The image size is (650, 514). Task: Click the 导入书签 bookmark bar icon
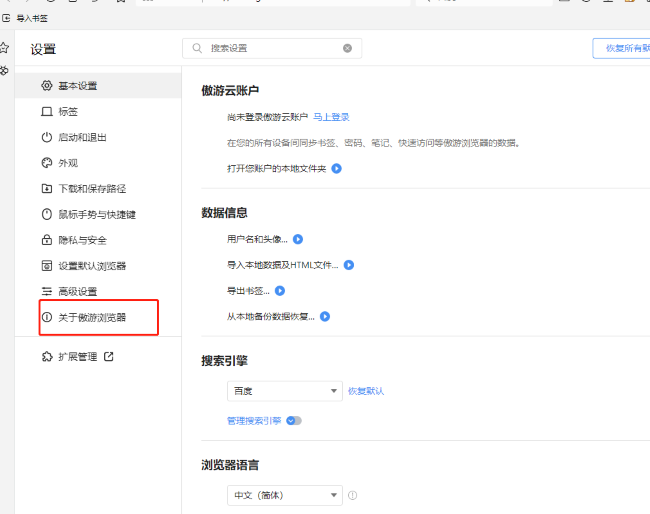point(7,18)
